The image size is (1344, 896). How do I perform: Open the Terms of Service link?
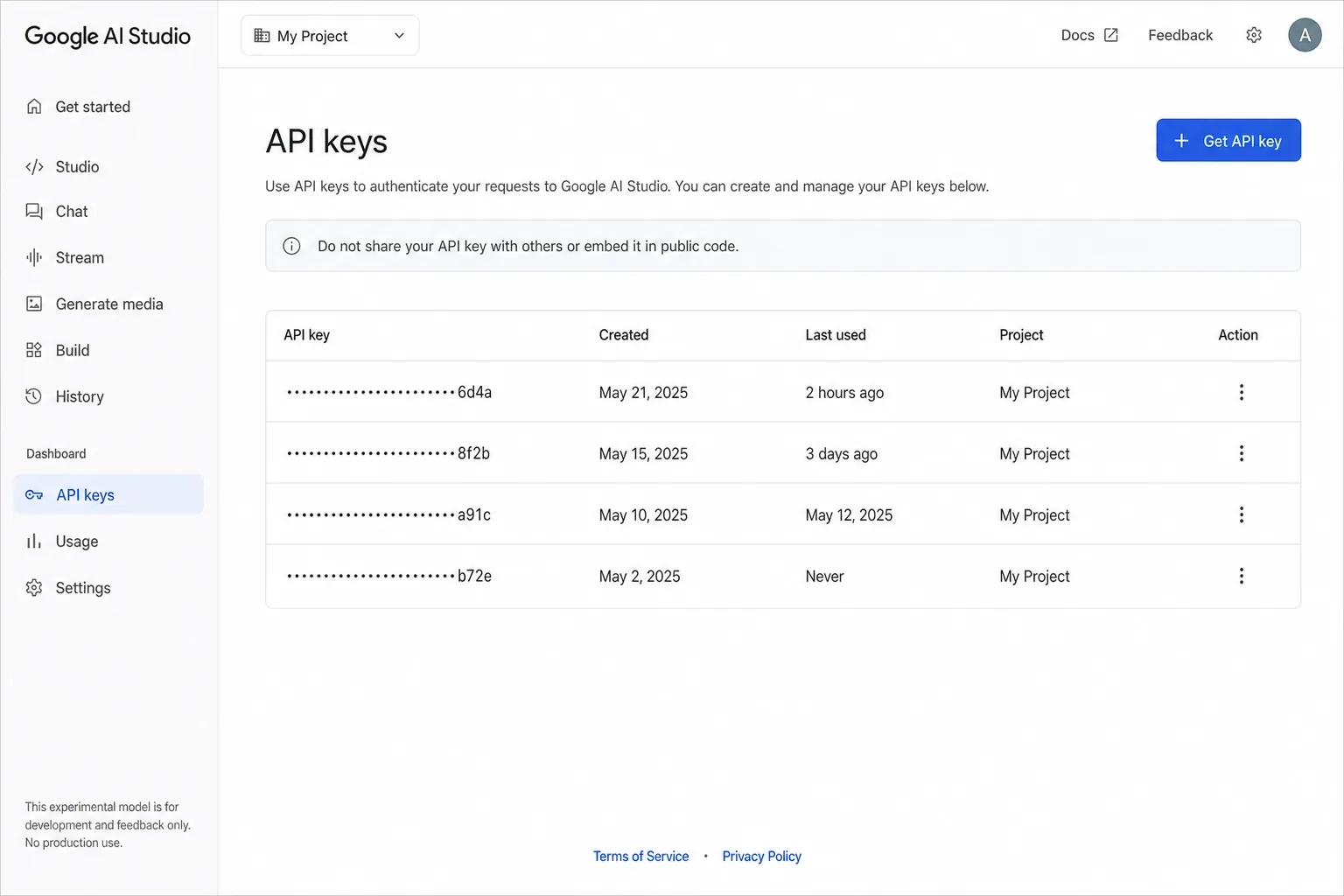point(640,857)
